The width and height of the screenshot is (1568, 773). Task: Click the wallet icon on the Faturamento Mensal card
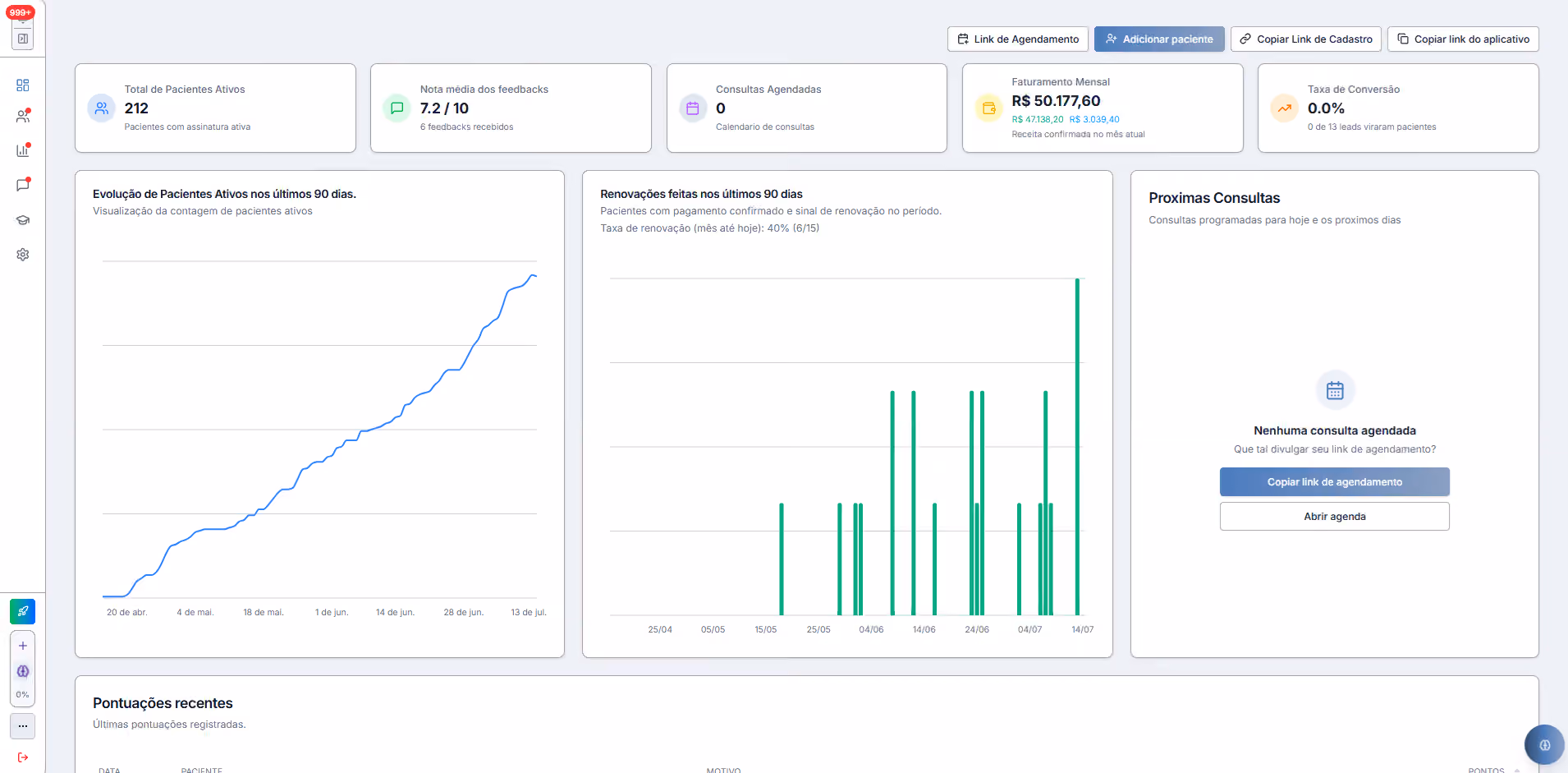988,108
